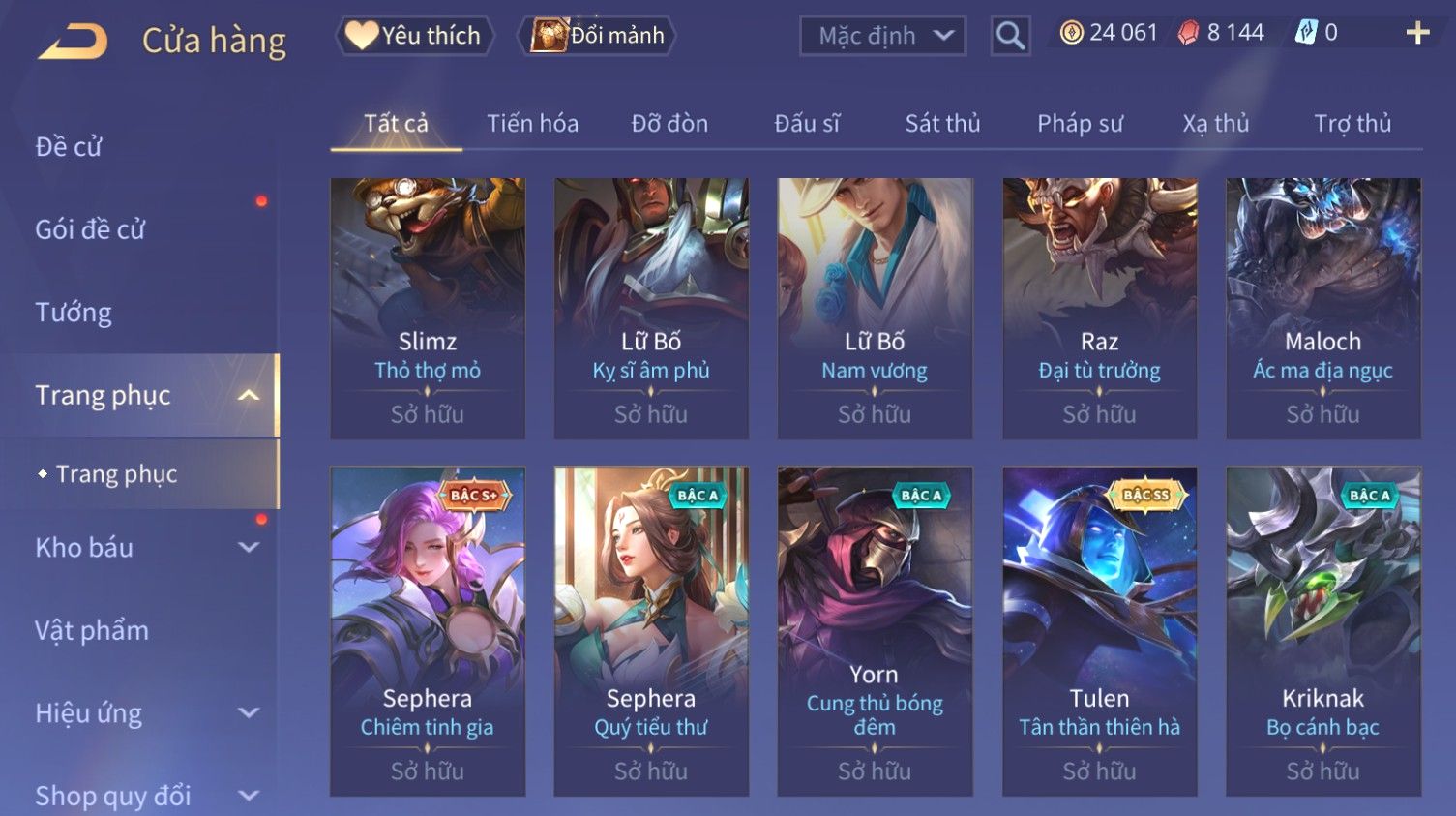
Task: Tap the blue voucher currency icon
Action: [1306, 33]
